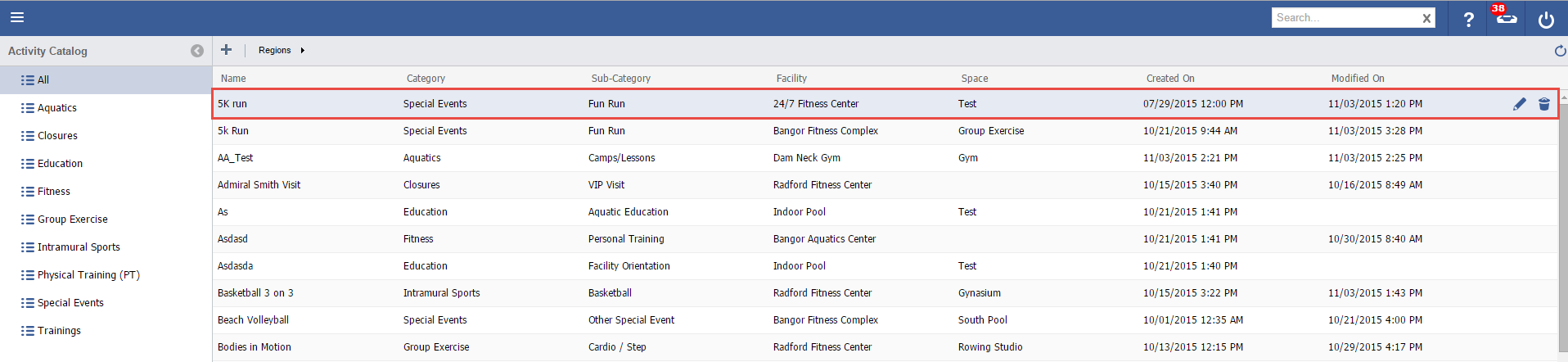This screenshot has width=1568, height=362.
Task: Open the Beach Volleyball activity row
Action: coord(254,320)
